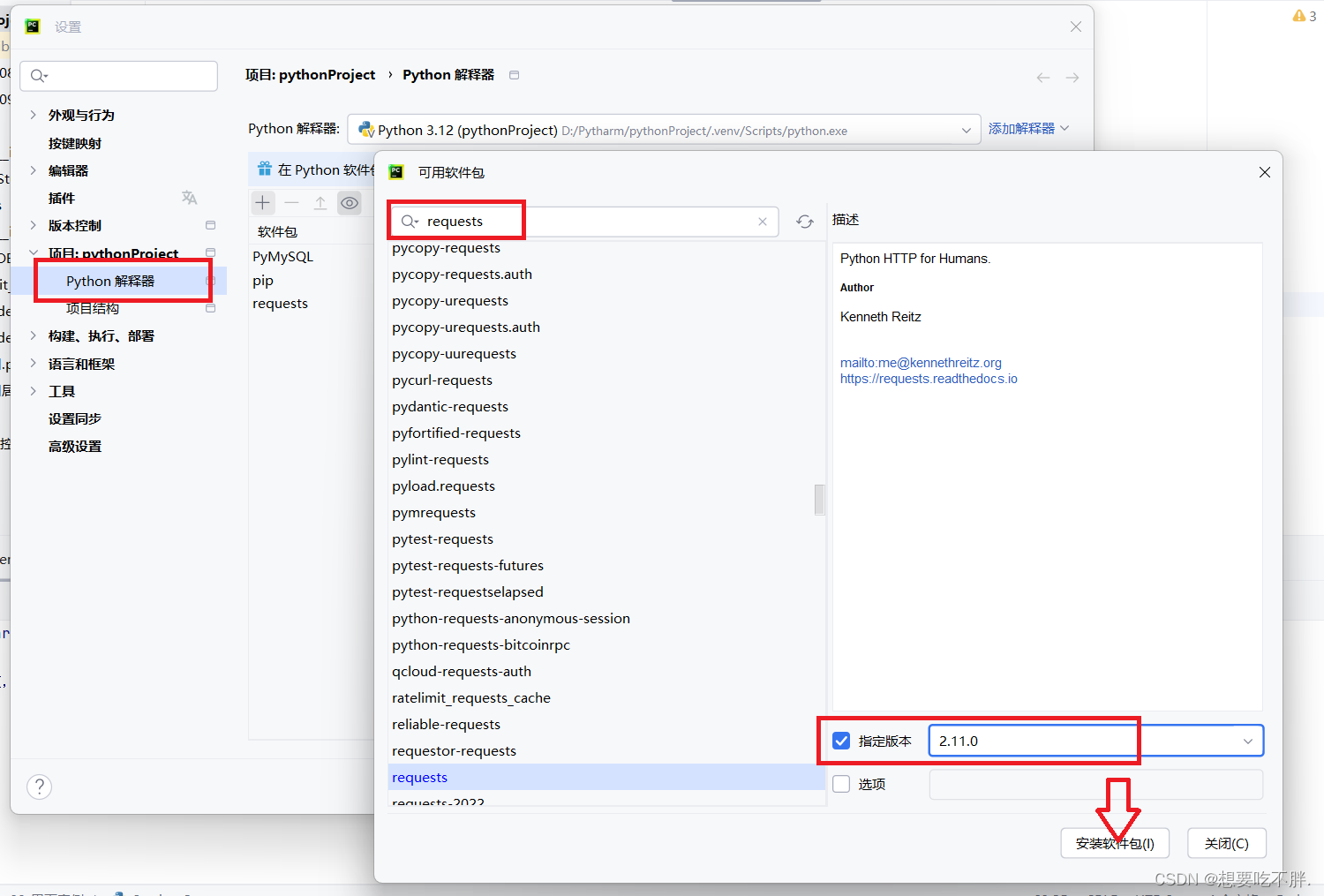The image size is (1324, 896).
Task: Expand the 构建、执行、部署 tree node
Action: [34, 335]
